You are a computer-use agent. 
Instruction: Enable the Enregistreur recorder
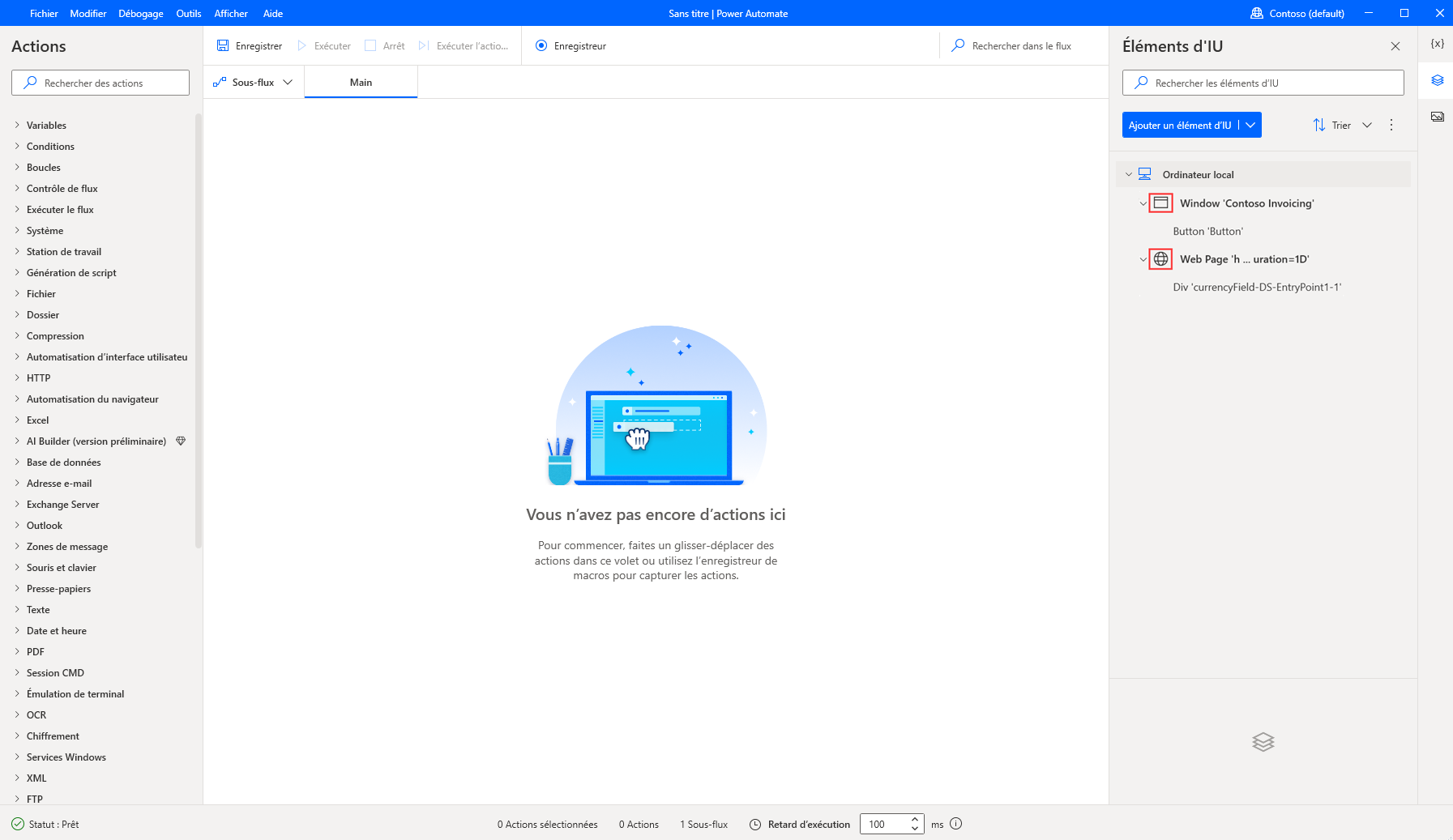(x=541, y=45)
